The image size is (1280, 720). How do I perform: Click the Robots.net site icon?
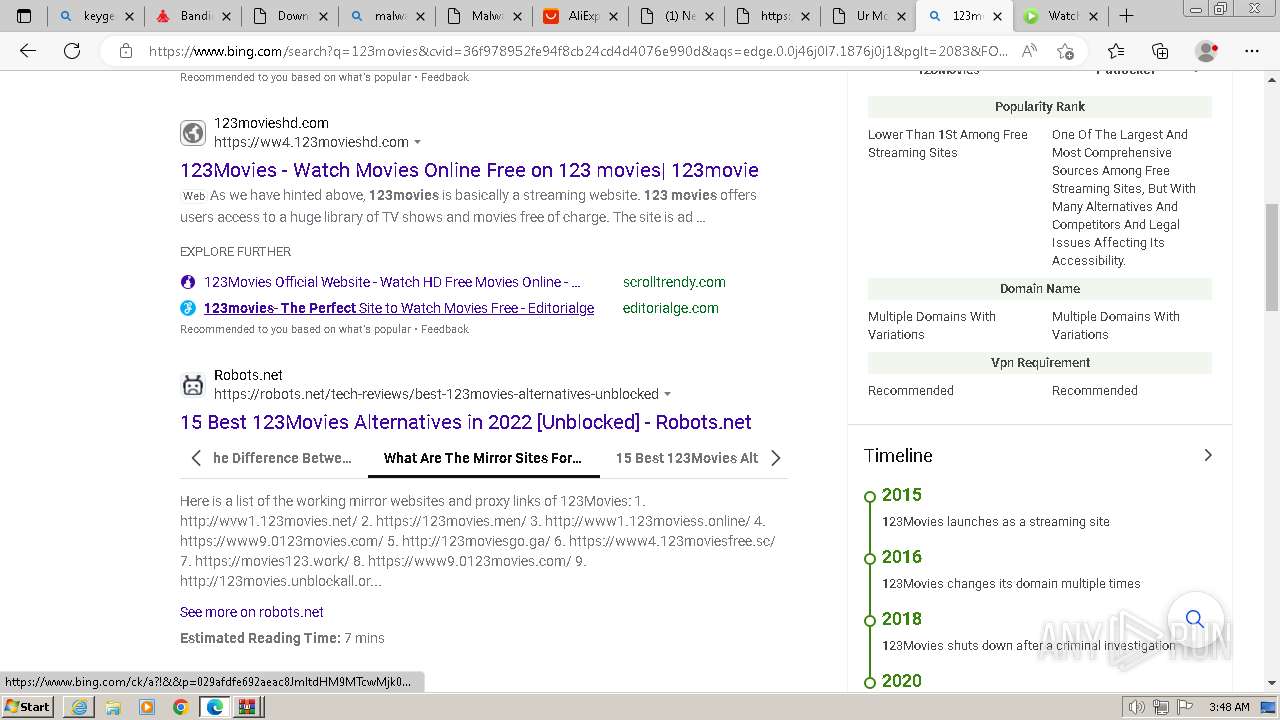pos(193,384)
